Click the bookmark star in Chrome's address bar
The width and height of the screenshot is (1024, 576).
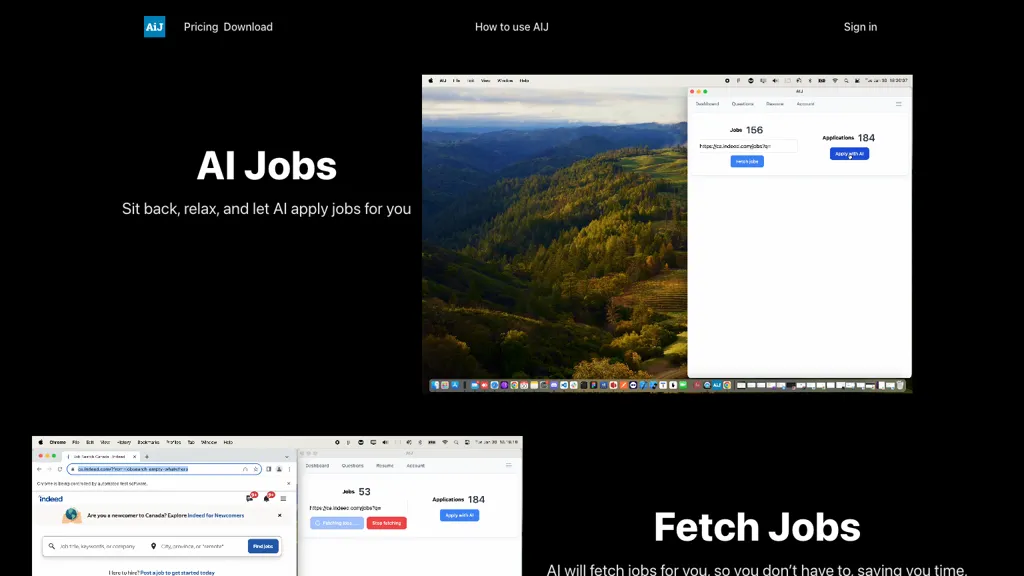coord(256,470)
